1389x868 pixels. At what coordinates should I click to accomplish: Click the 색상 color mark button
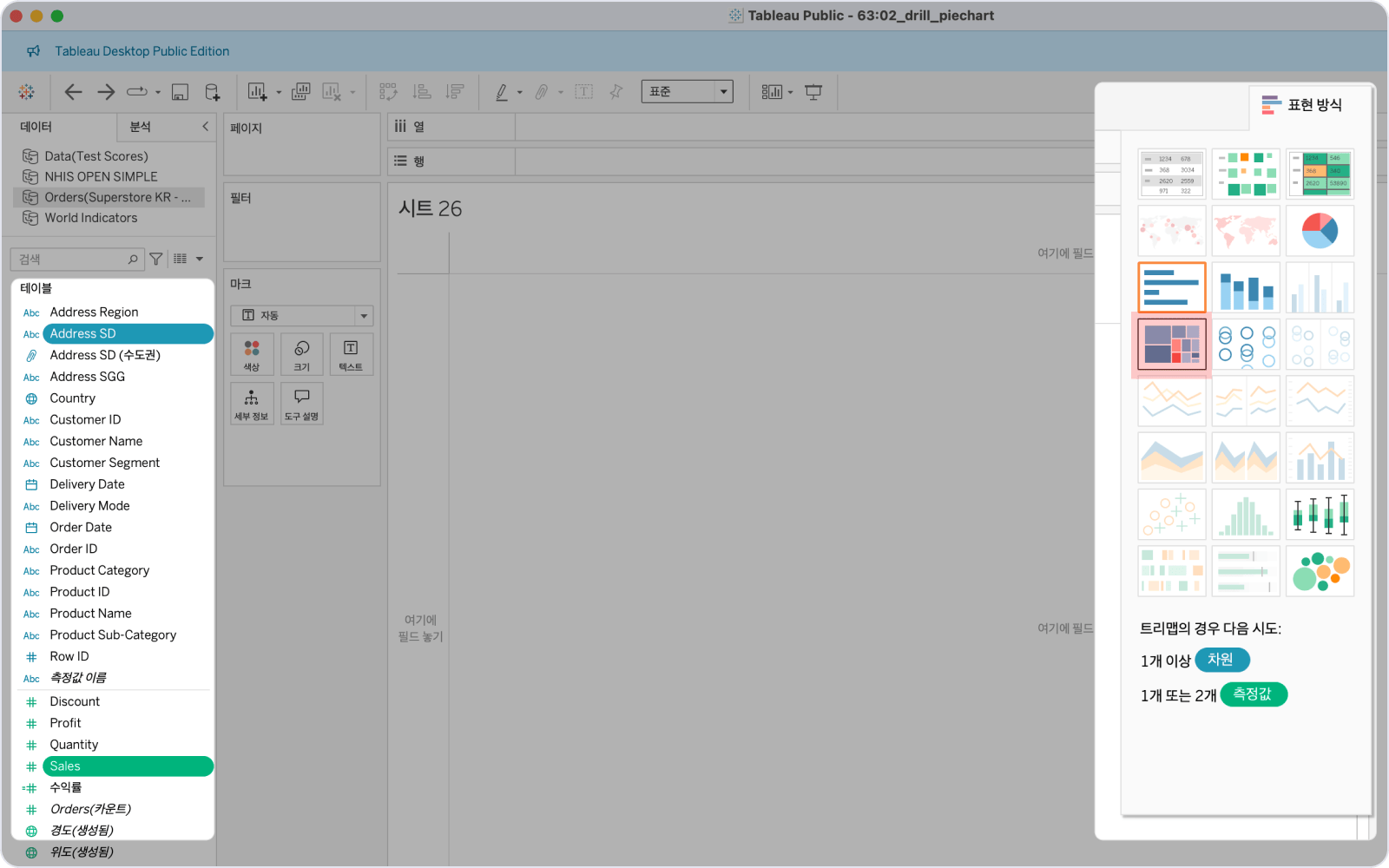pos(252,355)
